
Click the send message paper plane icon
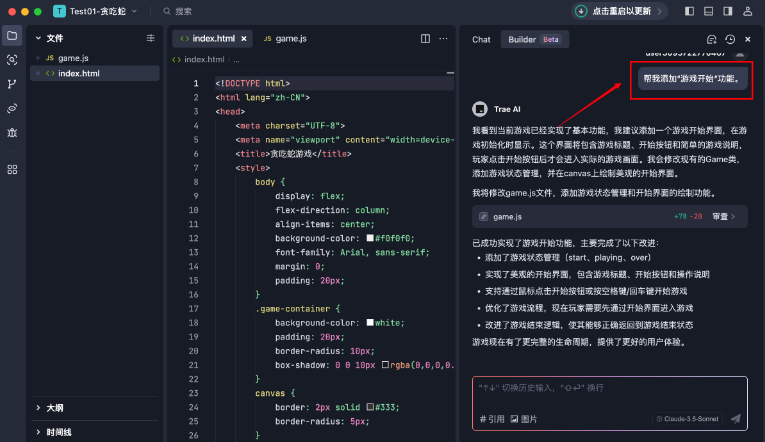point(735,419)
